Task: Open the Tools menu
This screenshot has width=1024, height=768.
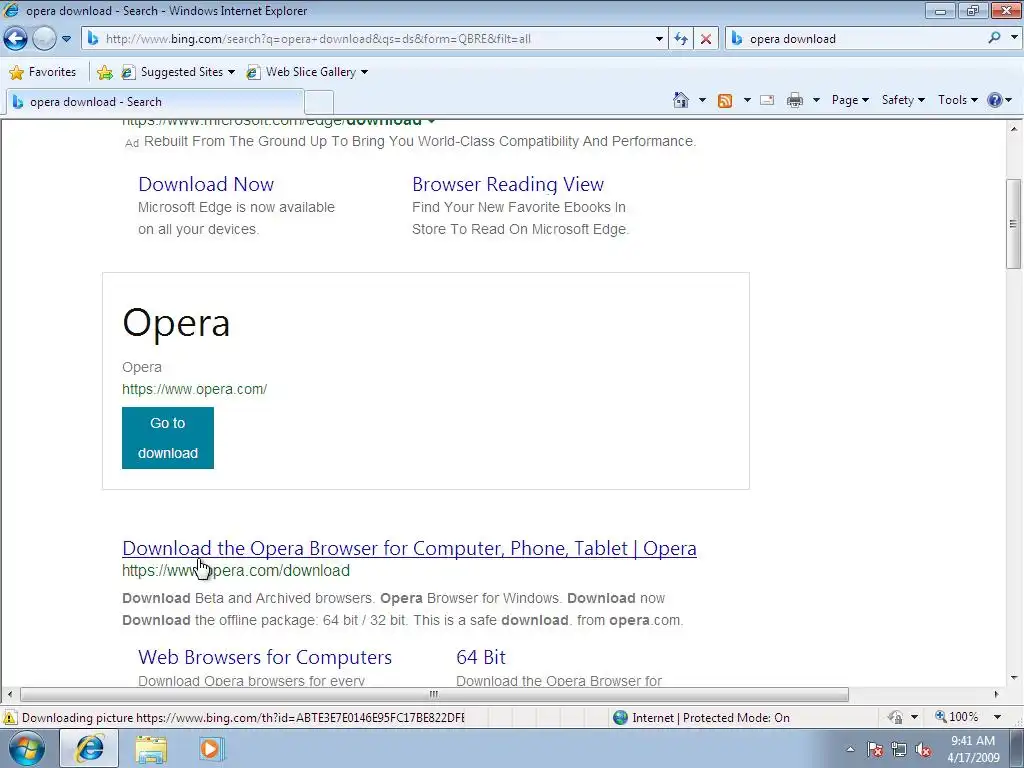Action: point(957,100)
